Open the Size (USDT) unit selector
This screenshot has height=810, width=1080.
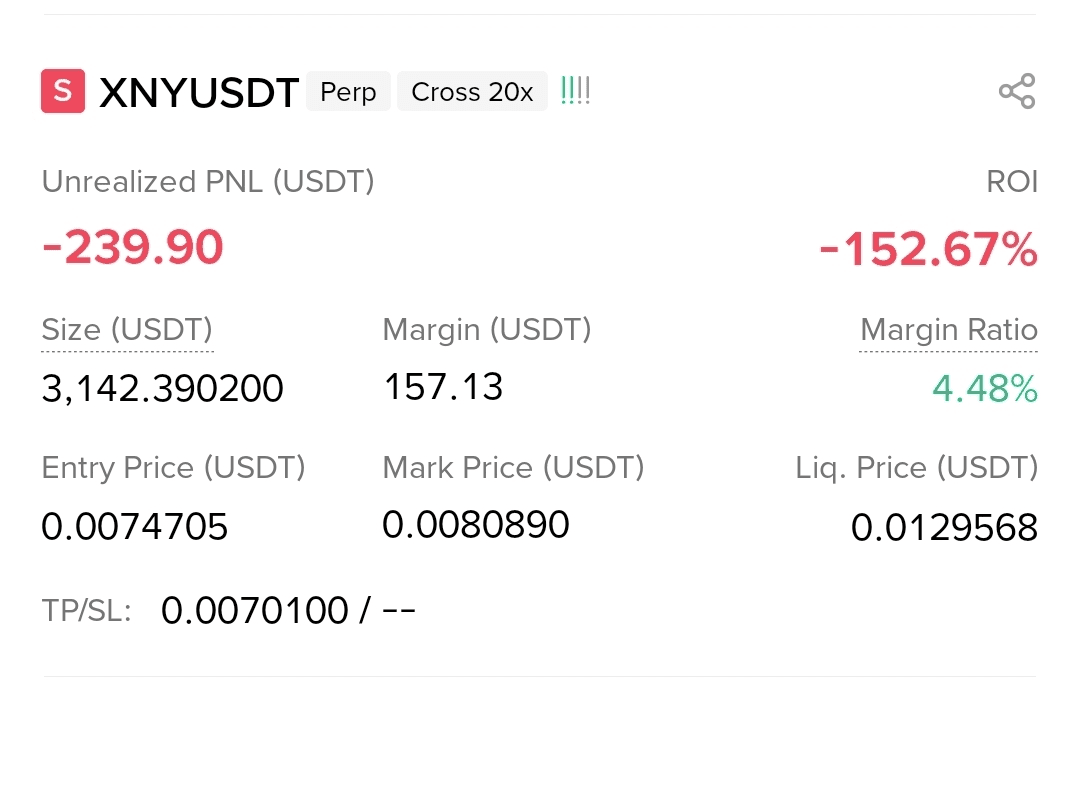point(126,329)
